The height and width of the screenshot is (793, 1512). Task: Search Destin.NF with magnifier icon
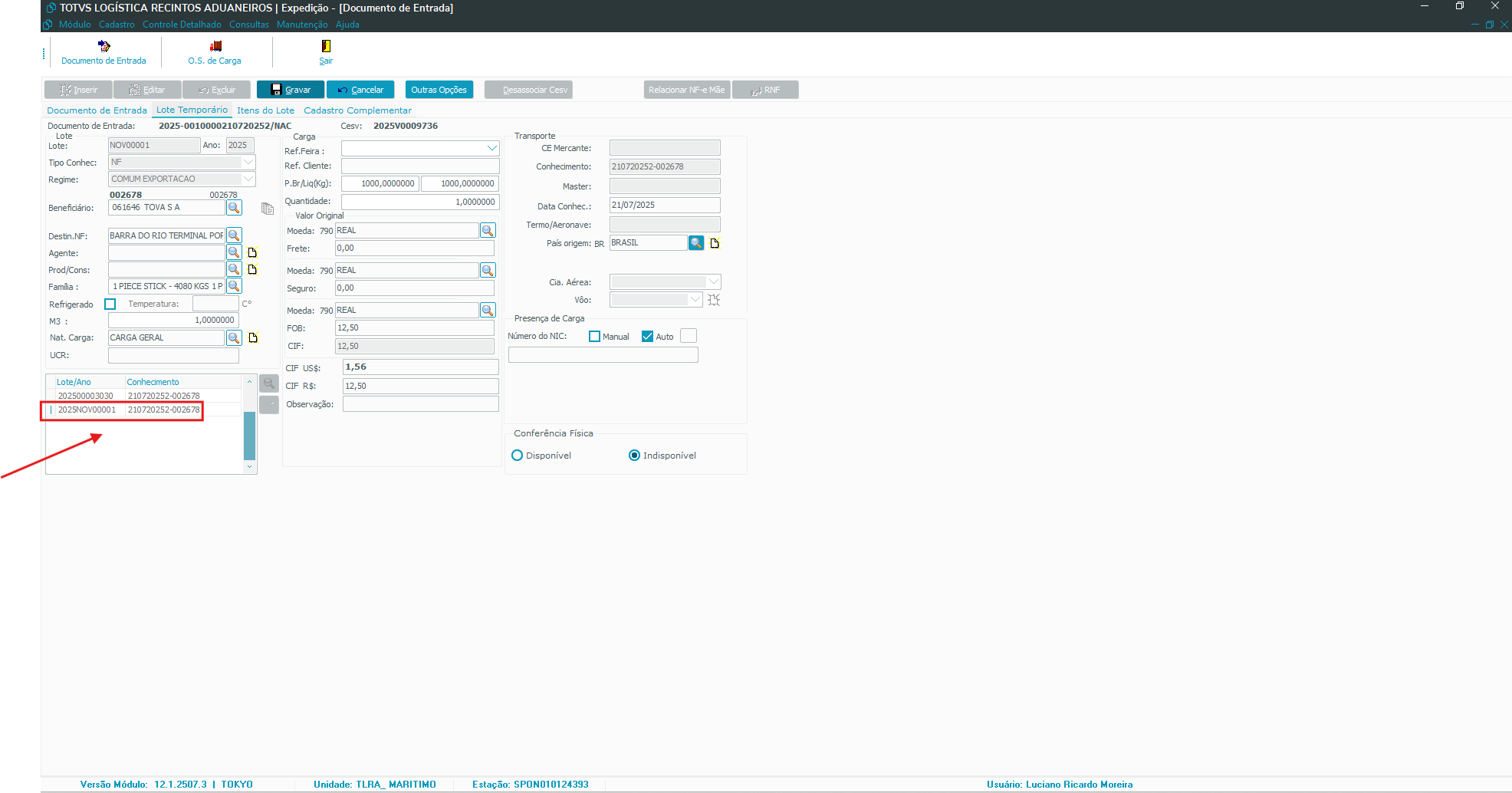pyautogui.click(x=235, y=235)
